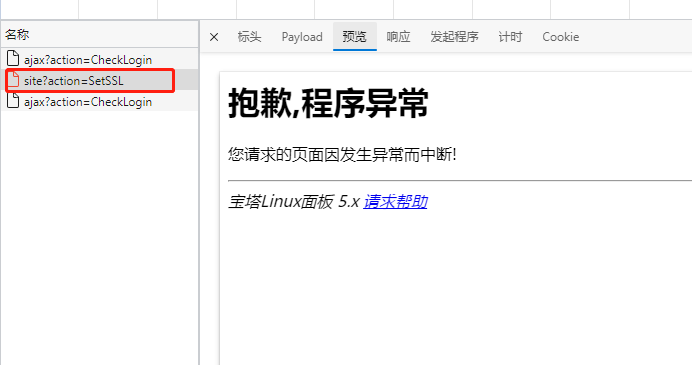Click the site?action=SetSSL file icon
The image size is (692, 365).
tap(13, 80)
